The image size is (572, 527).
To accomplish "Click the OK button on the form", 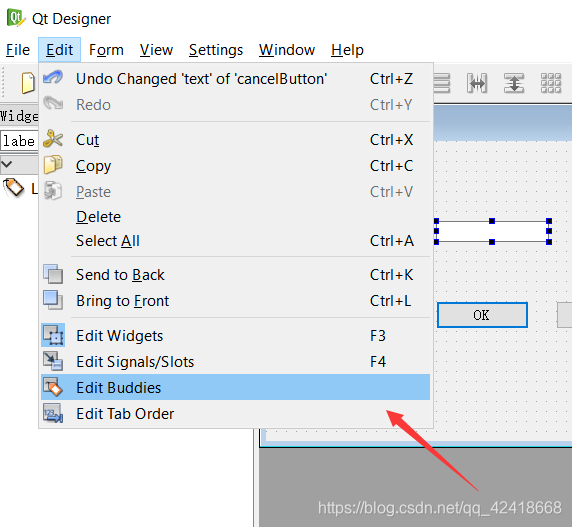I will click(482, 315).
